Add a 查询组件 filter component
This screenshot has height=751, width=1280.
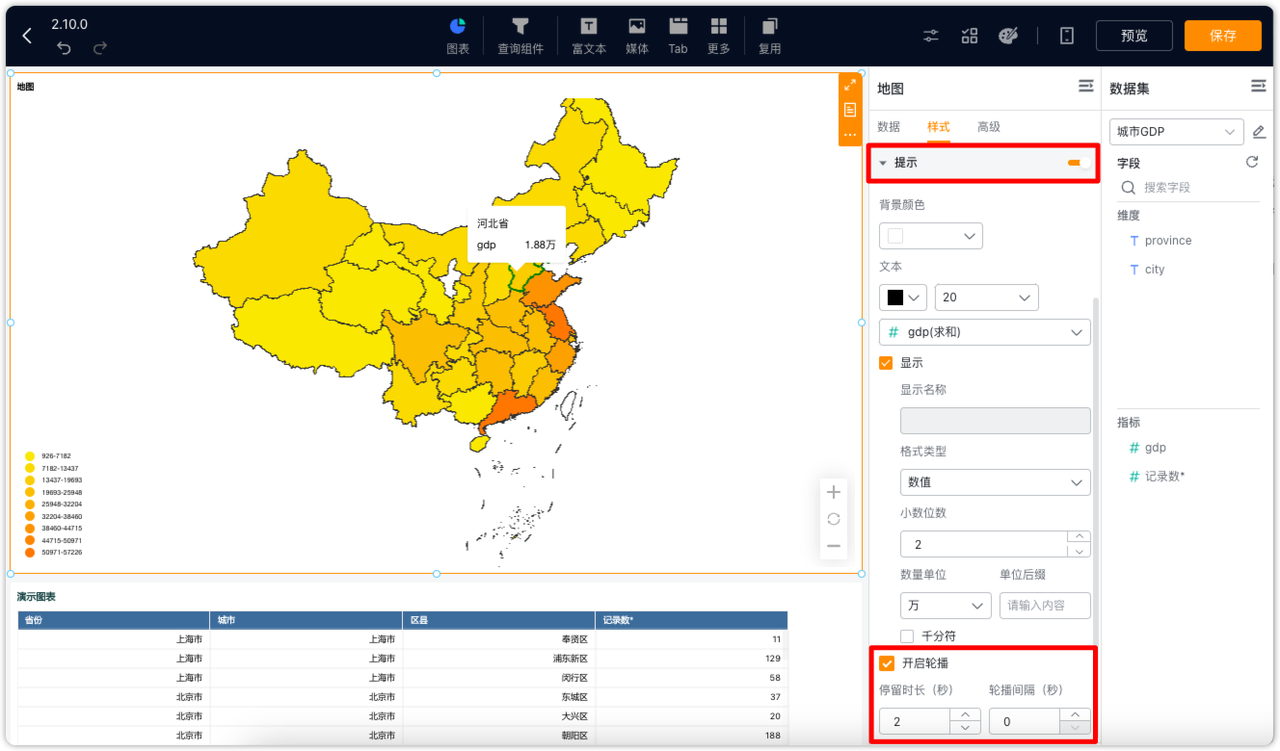point(520,35)
